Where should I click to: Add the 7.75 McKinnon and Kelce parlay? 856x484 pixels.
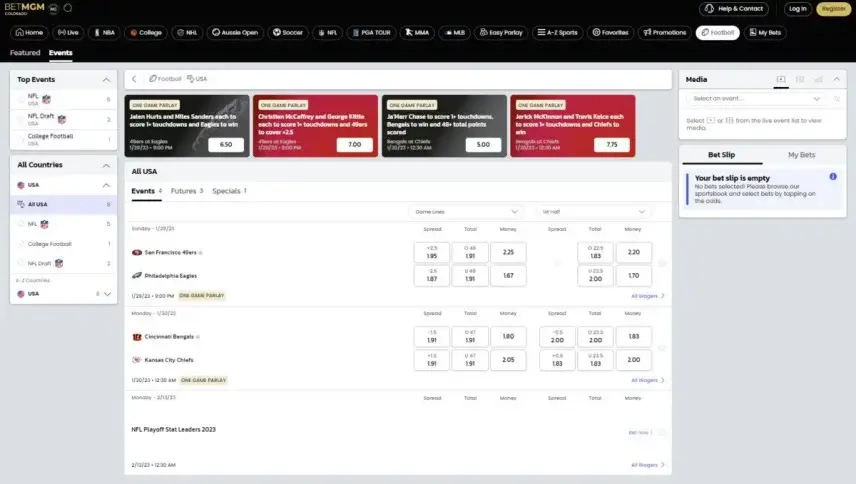click(x=611, y=145)
